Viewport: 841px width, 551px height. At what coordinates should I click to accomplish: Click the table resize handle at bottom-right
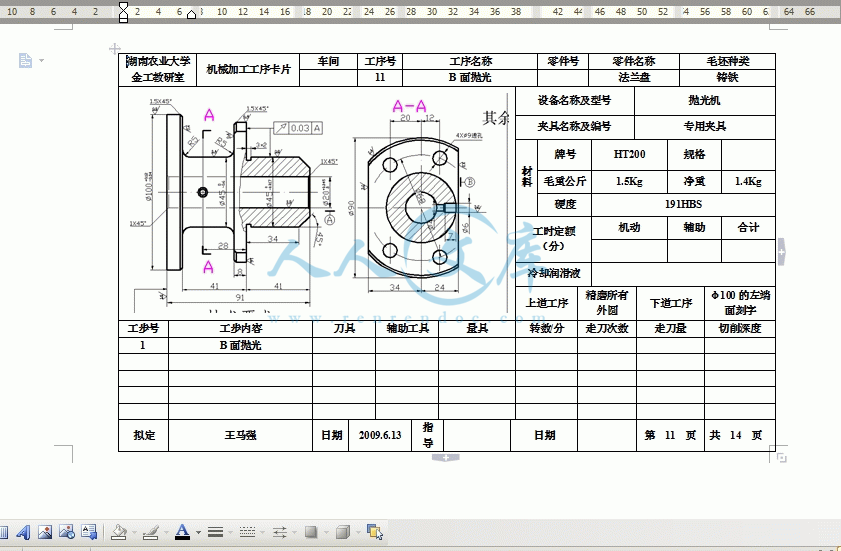click(x=781, y=458)
